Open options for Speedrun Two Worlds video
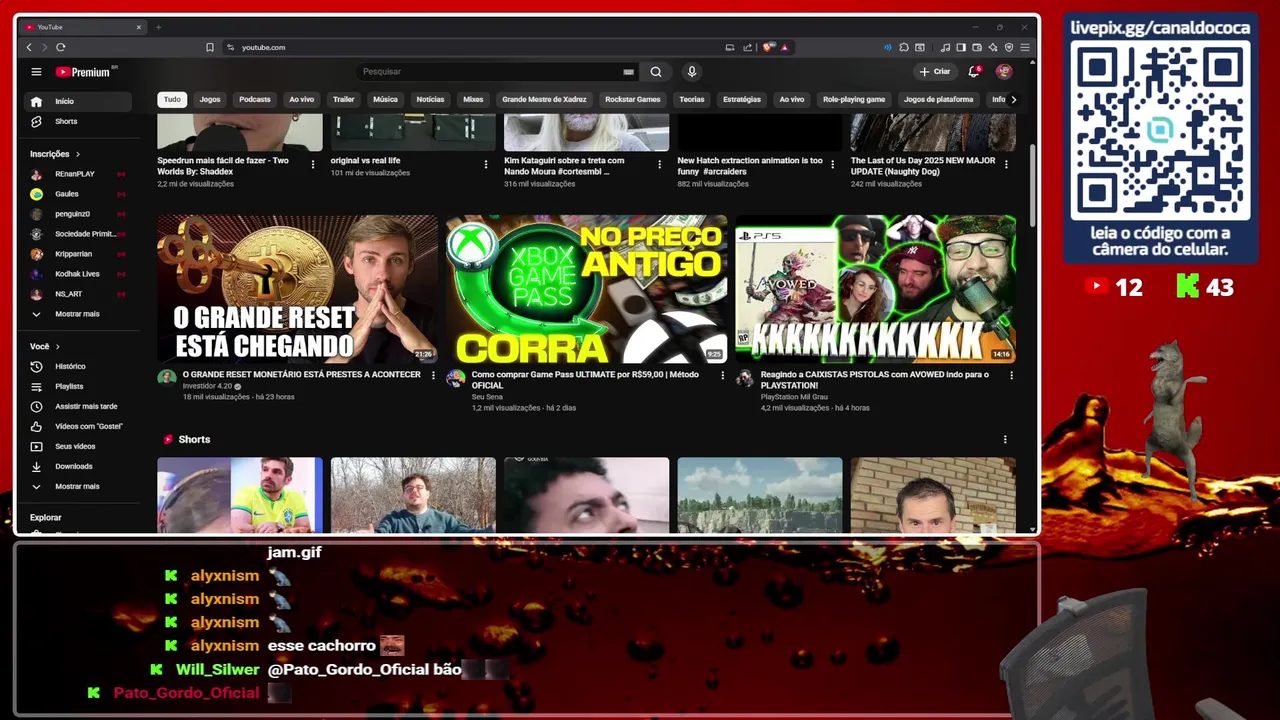 pyautogui.click(x=313, y=164)
